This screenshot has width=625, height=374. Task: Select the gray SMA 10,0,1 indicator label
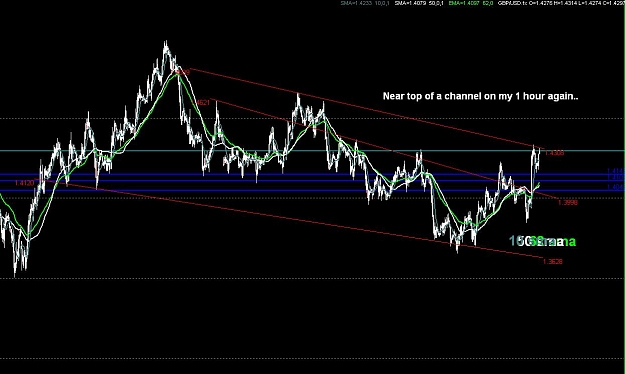pyautogui.click(x=365, y=3)
